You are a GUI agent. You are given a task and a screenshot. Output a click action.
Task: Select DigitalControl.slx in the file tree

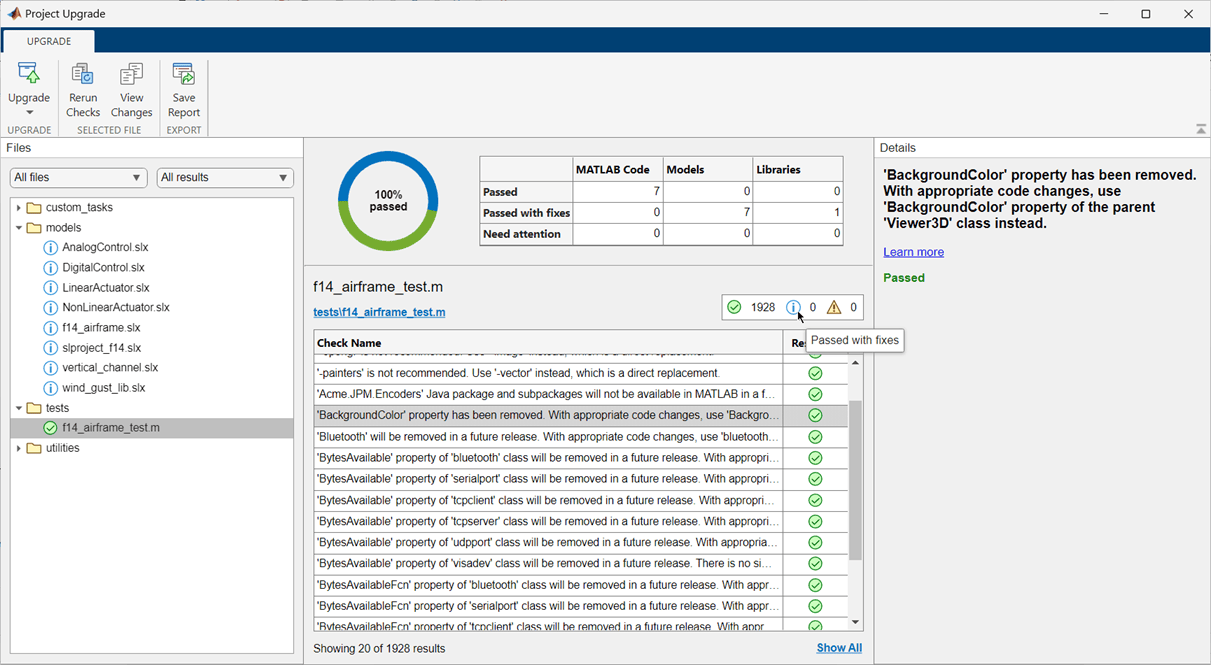click(103, 267)
